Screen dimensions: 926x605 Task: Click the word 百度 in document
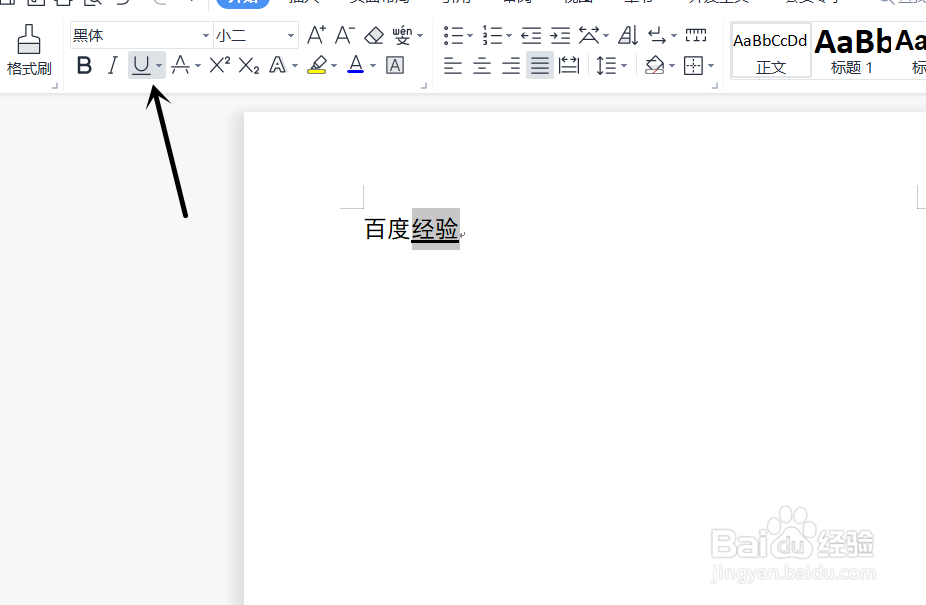387,229
